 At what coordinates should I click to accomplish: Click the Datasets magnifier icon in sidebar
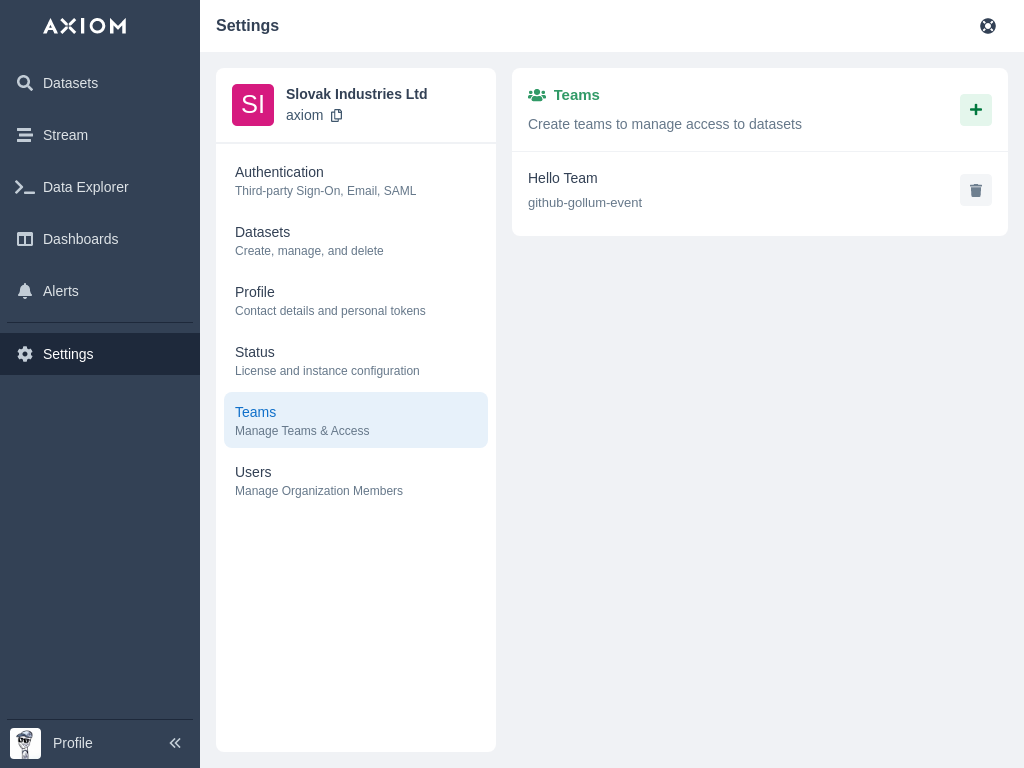[x=25, y=83]
